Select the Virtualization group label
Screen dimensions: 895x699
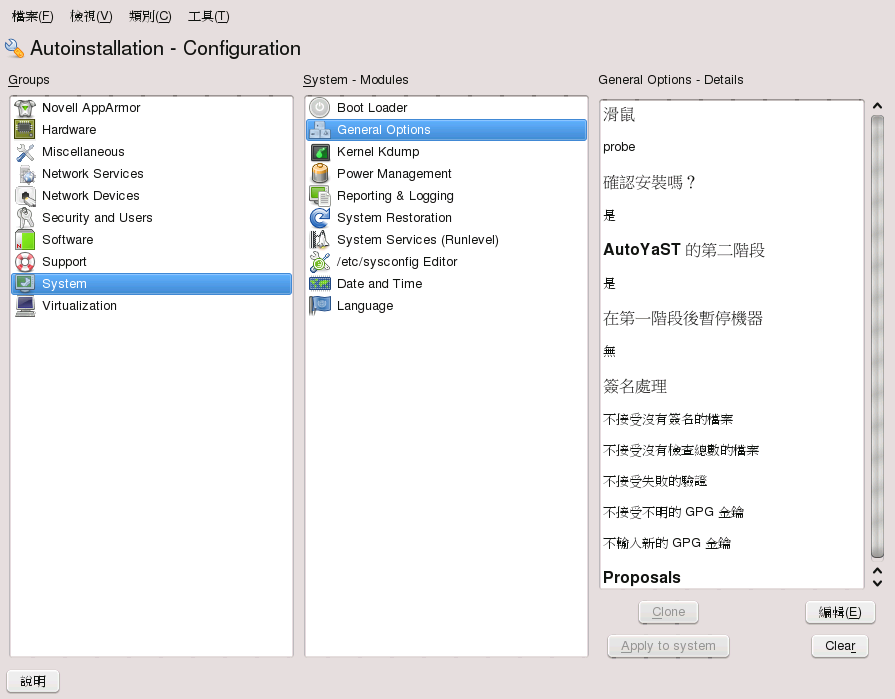(79, 305)
